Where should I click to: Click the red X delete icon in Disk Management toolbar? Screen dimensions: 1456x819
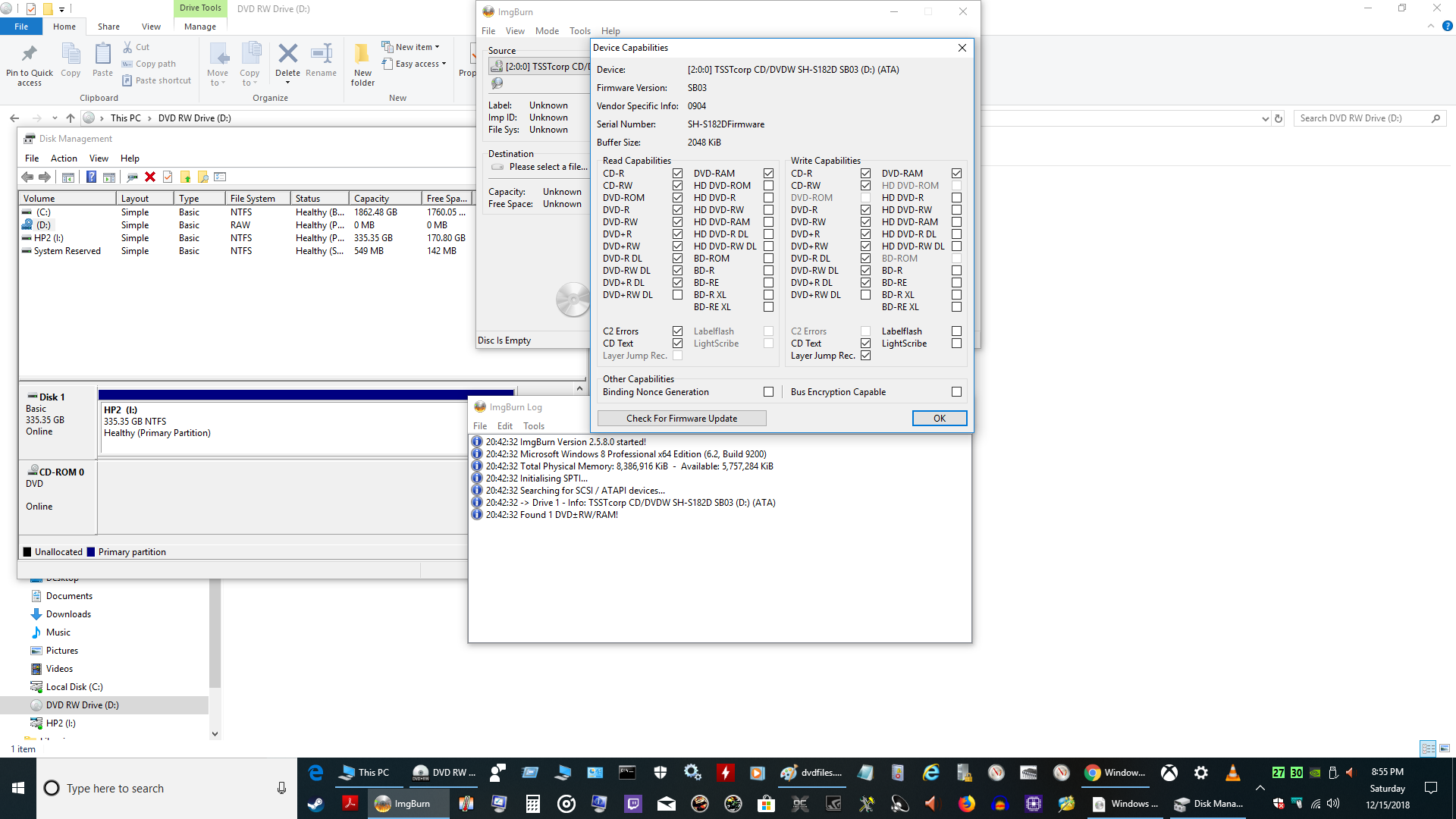click(x=150, y=177)
